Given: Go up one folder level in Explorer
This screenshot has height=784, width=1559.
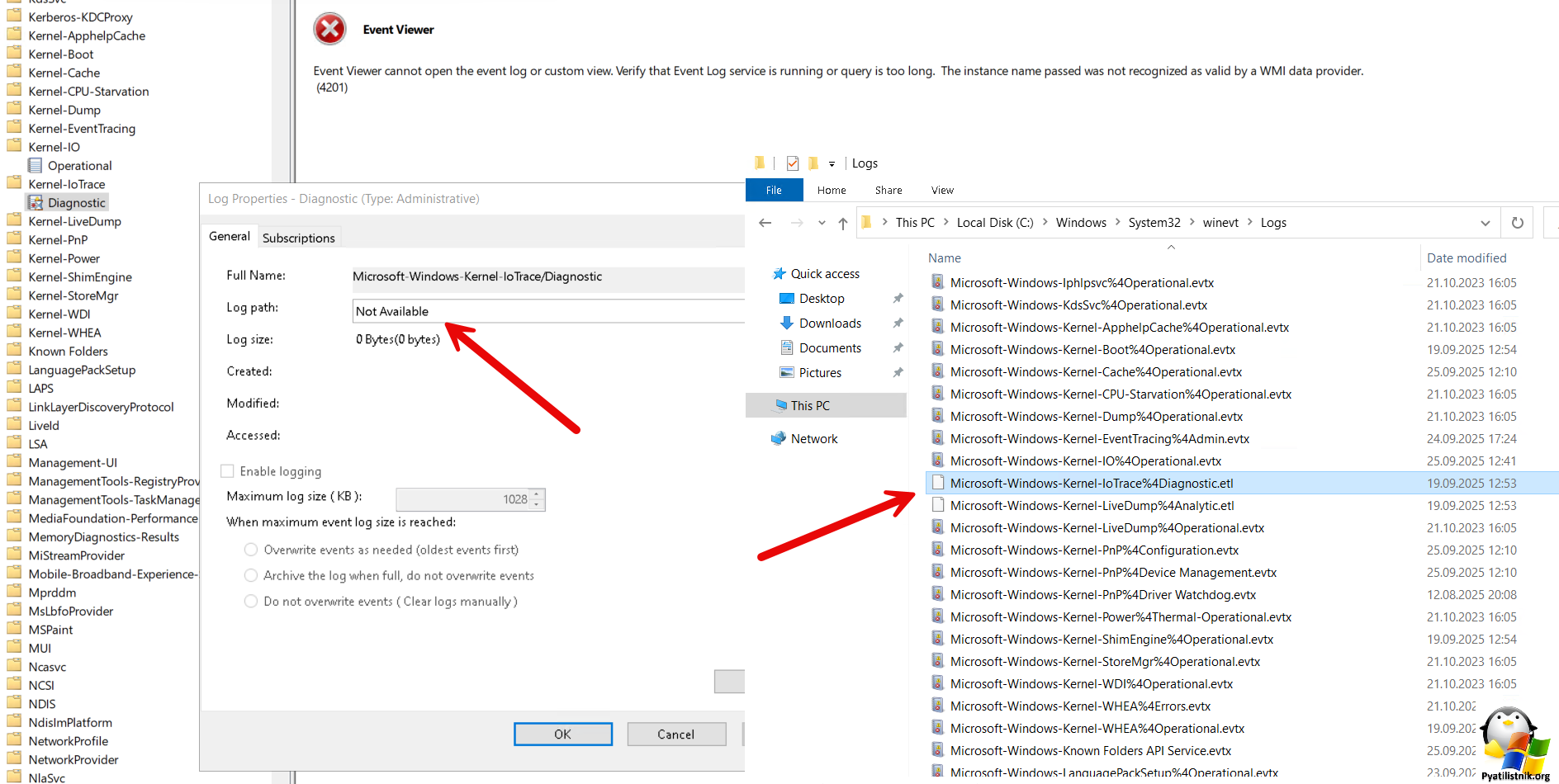Looking at the screenshot, I should click(x=843, y=223).
